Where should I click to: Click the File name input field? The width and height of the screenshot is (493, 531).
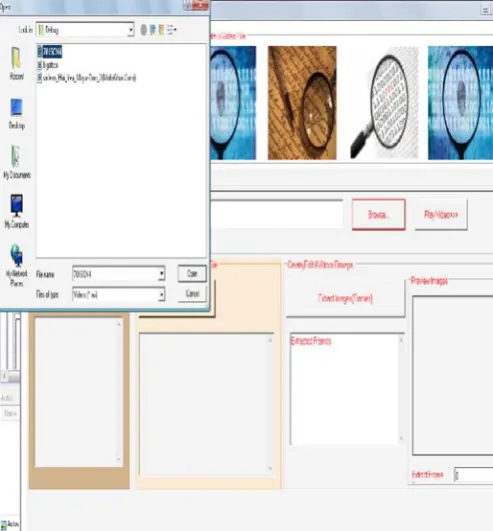pyautogui.click(x=115, y=274)
